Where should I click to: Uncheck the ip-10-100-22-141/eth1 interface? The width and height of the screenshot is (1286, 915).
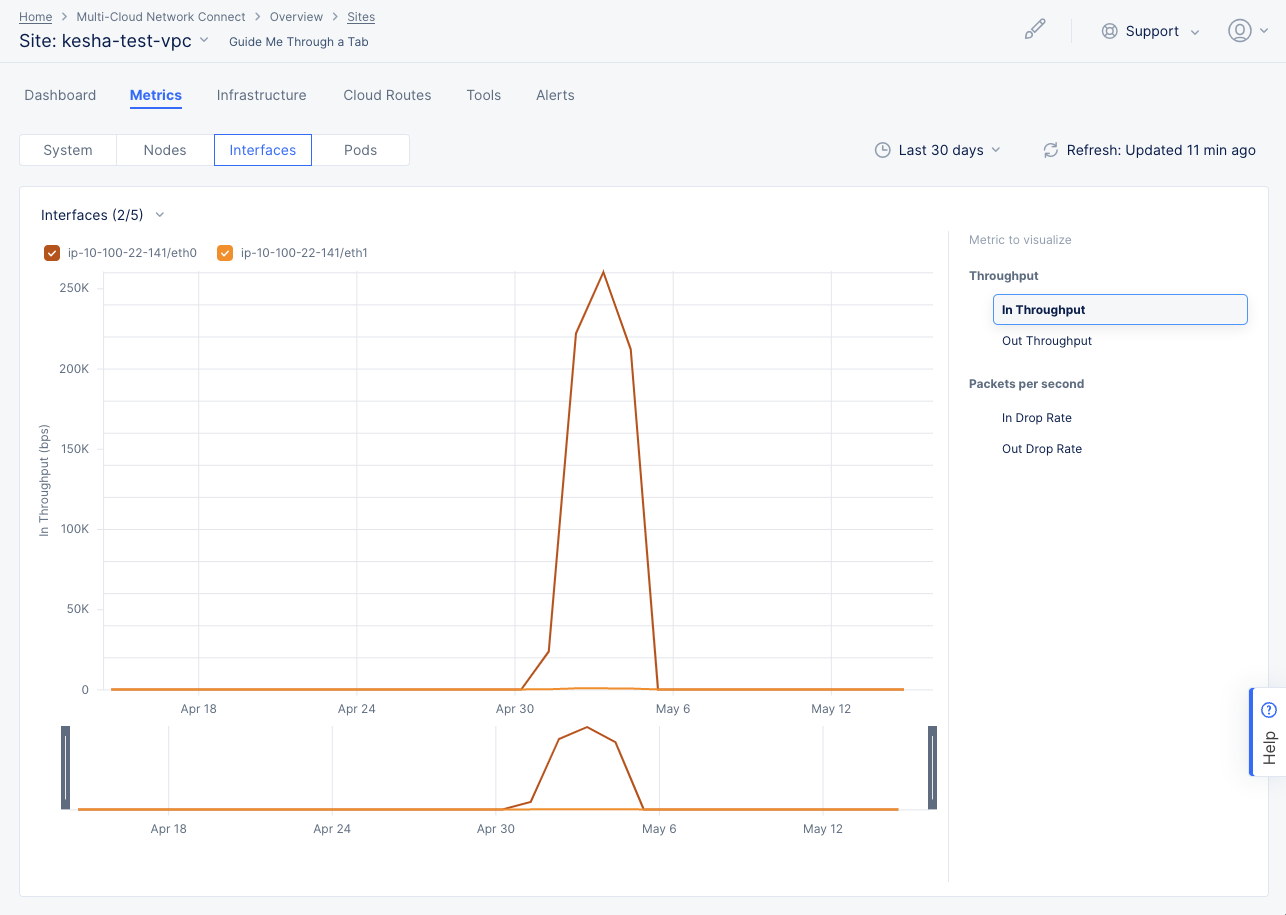point(225,253)
